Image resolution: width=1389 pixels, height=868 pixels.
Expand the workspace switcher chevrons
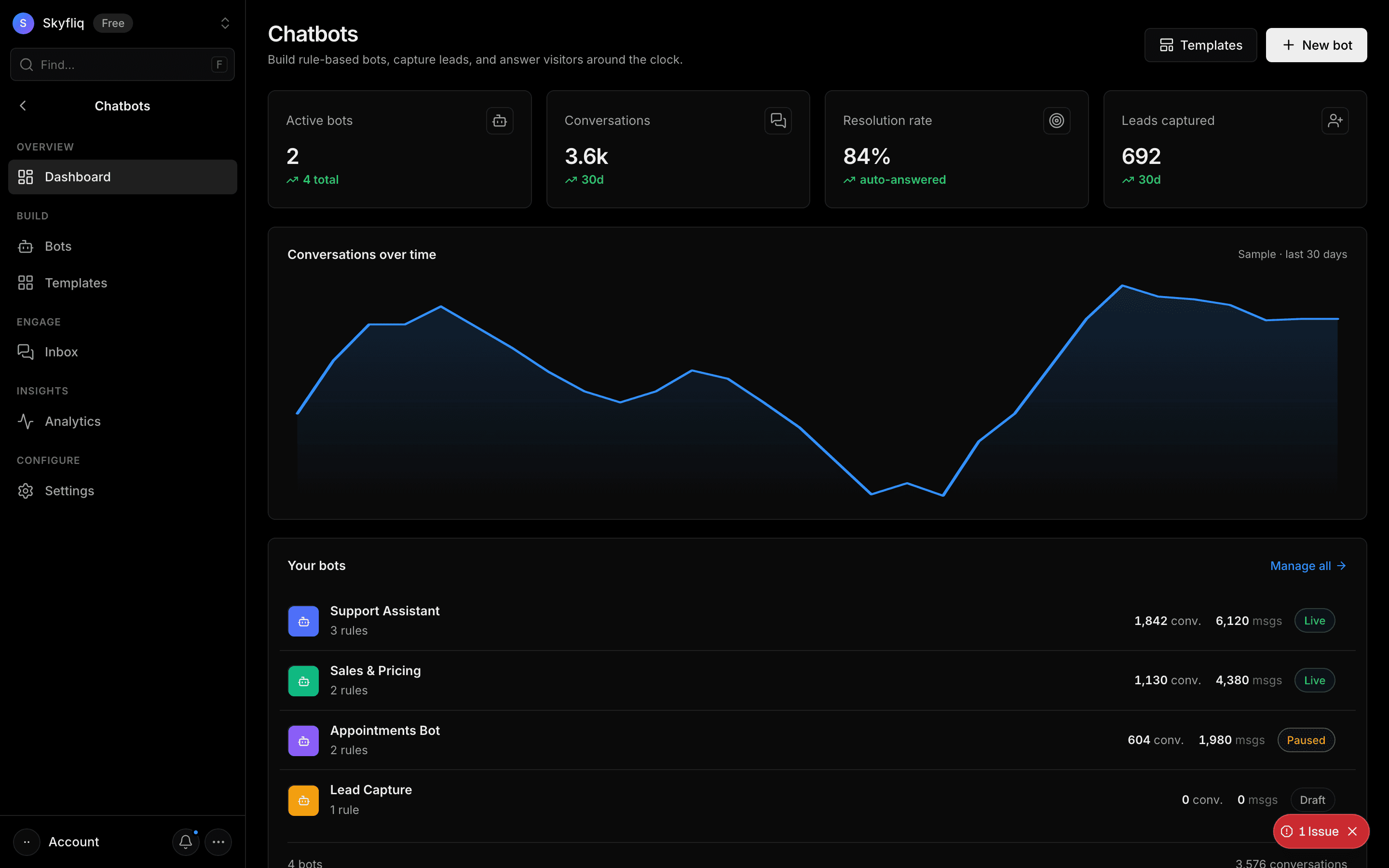(x=225, y=23)
